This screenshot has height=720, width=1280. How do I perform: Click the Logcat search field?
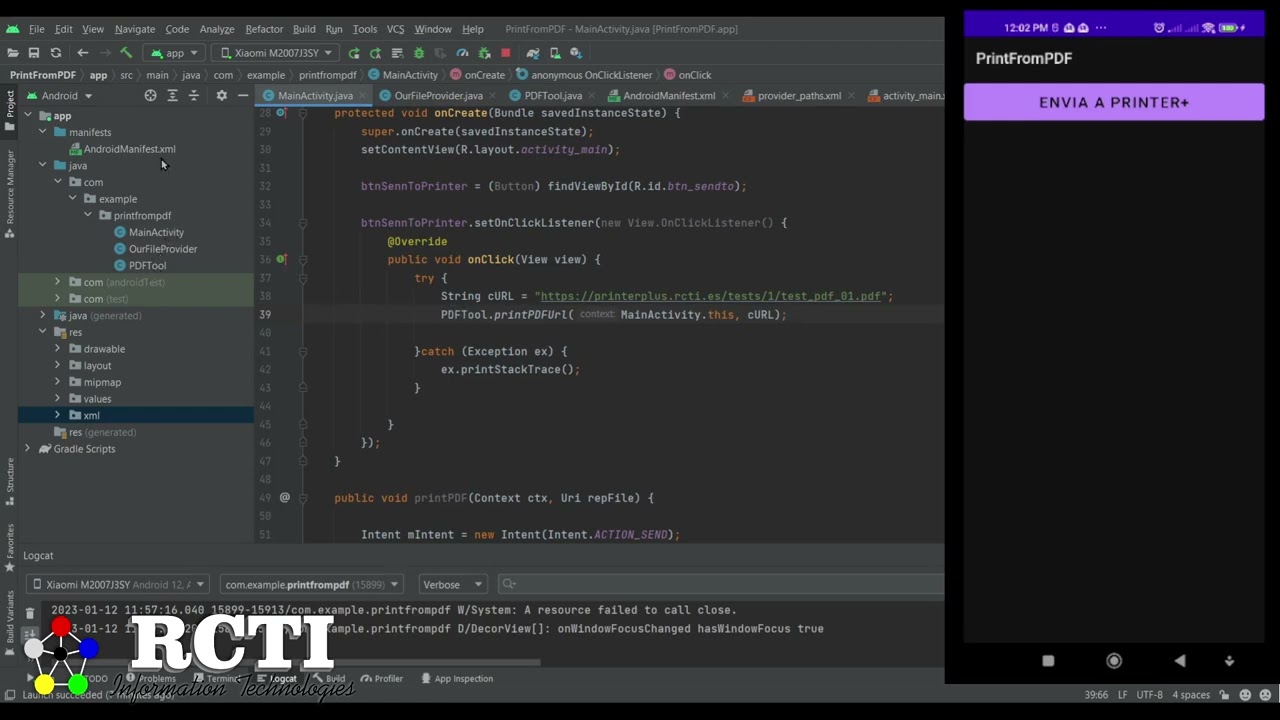720,585
